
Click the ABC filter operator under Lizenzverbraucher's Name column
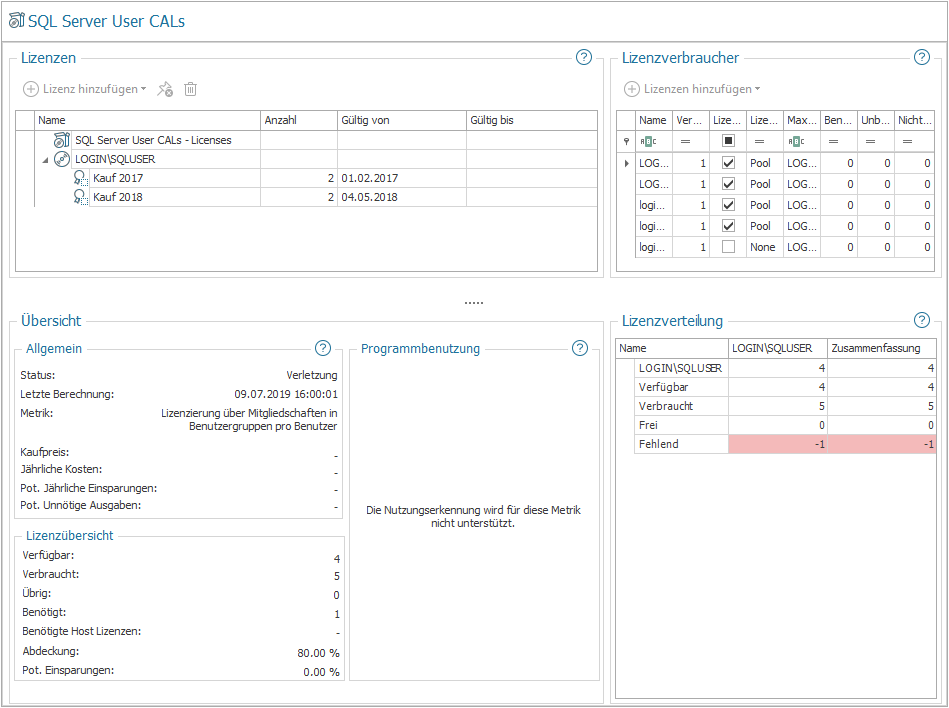(x=648, y=142)
